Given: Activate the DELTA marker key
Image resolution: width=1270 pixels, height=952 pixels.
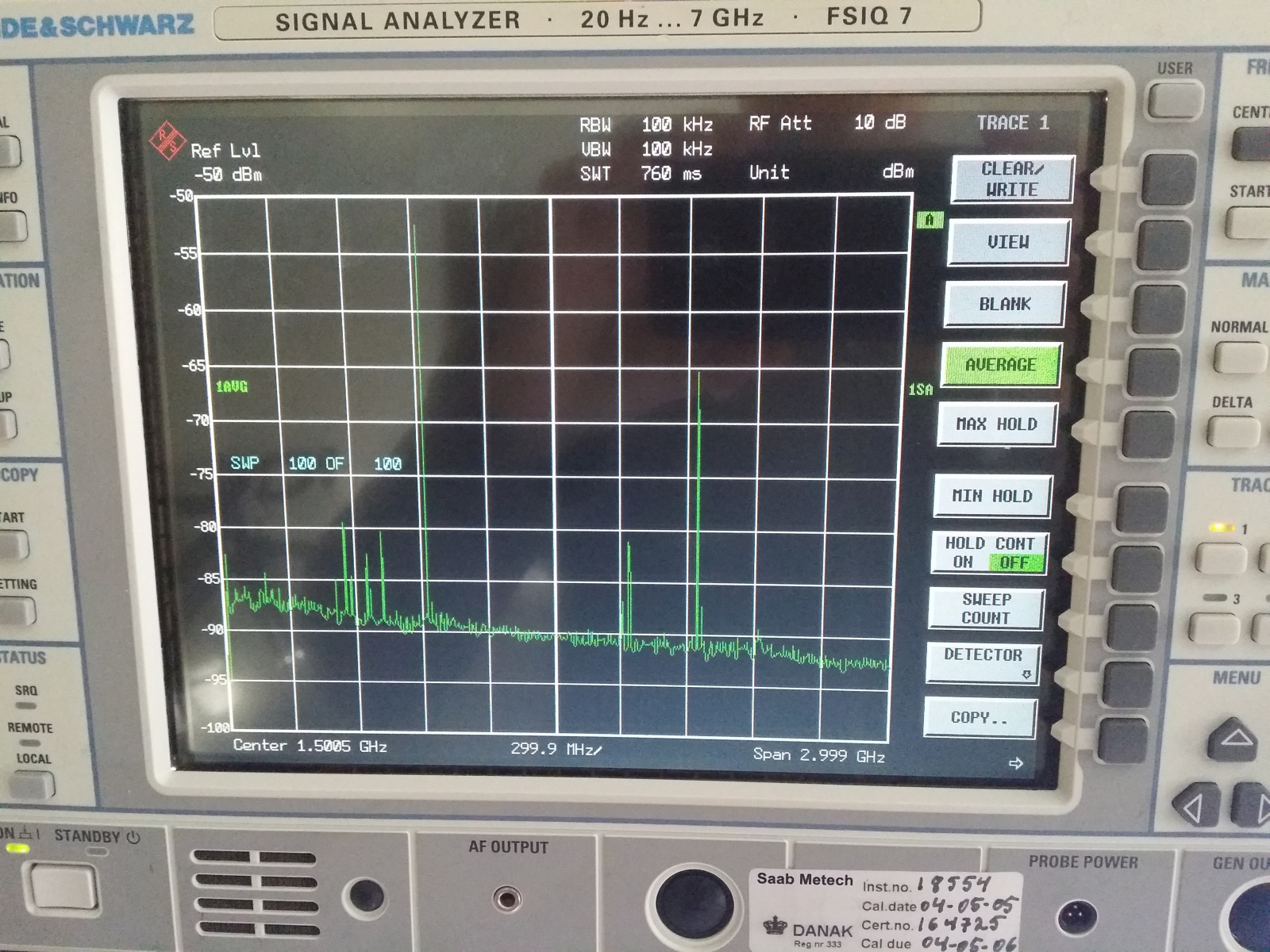Looking at the screenshot, I should pyautogui.click(x=1233, y=433).
